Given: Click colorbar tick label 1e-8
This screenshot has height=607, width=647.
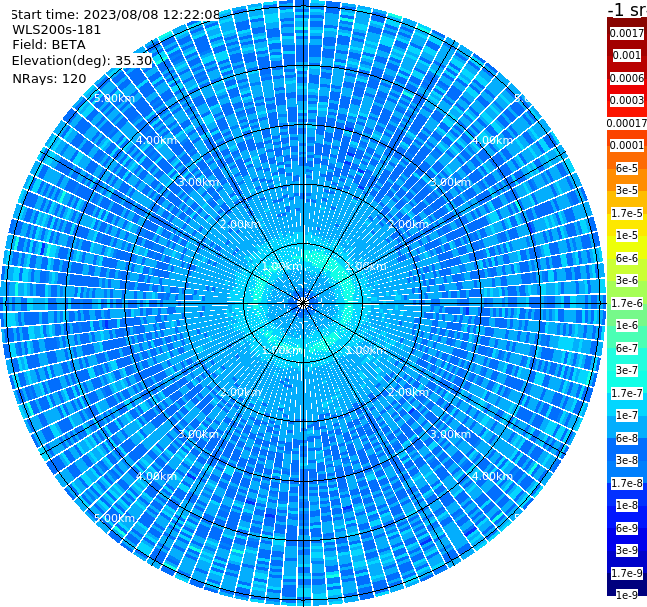Looking at the screenshot, I should pos(627,505).
